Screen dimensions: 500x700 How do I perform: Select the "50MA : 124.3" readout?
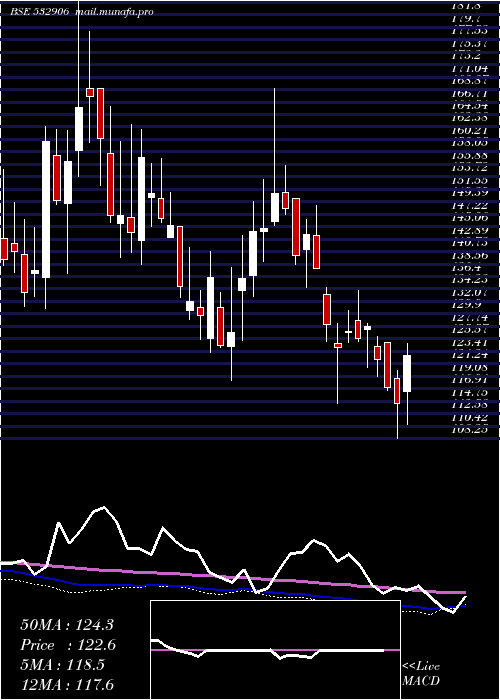68,625
